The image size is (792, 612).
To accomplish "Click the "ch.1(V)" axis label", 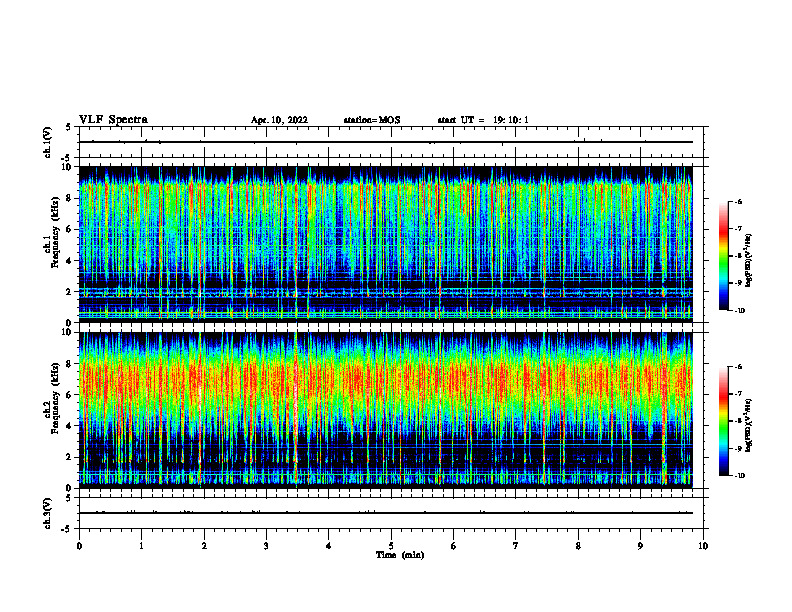I will tap(47, 142).
